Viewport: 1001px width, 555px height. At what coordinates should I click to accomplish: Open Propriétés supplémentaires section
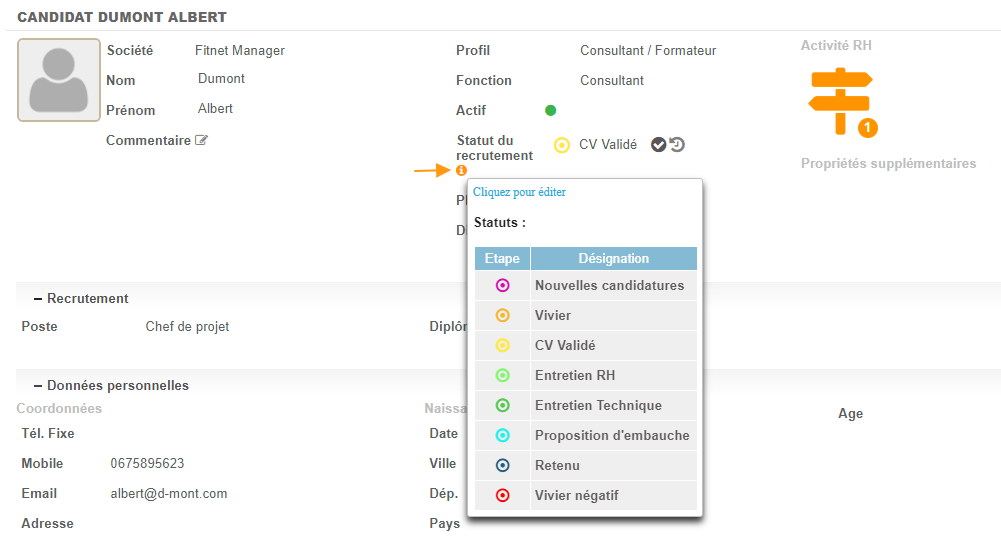888,164
